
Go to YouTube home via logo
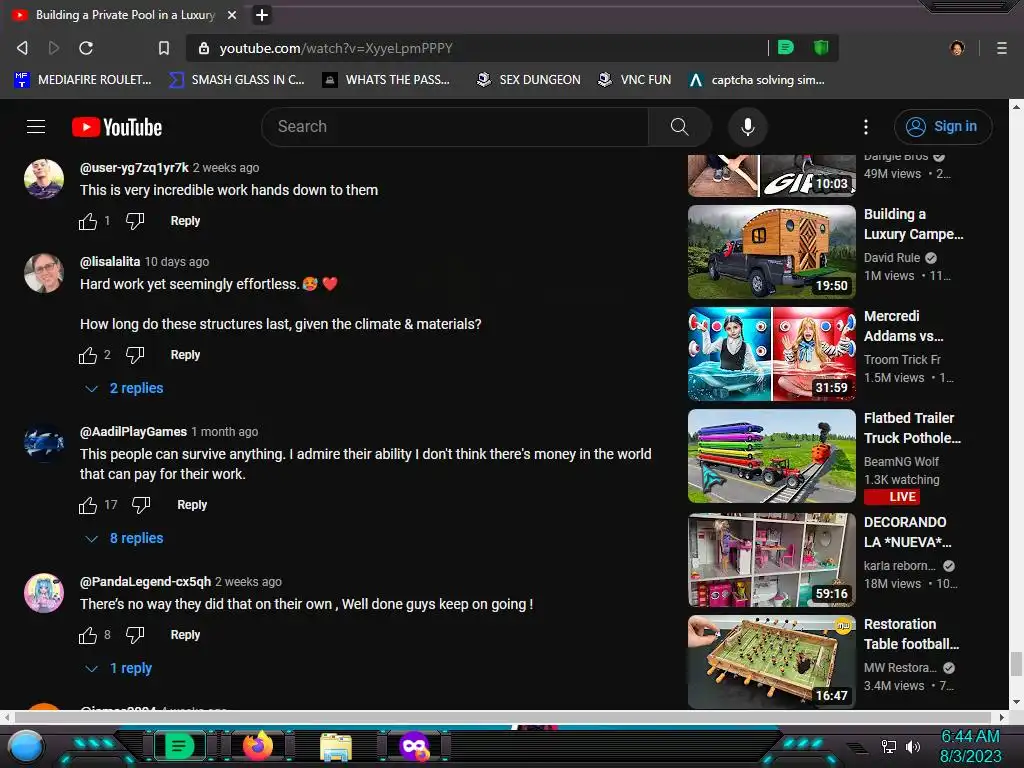[117, 127]
